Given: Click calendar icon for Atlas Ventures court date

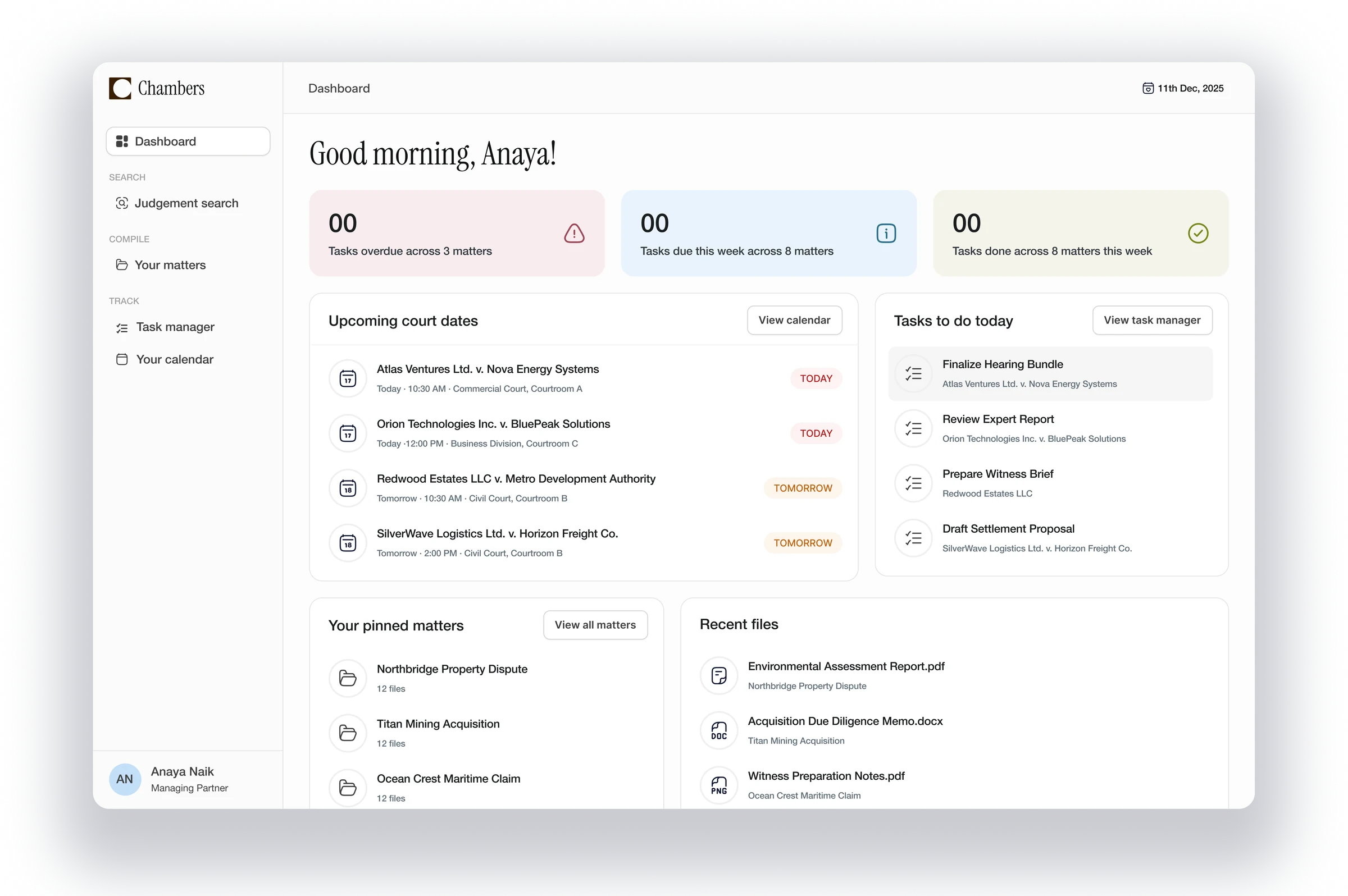Looking at the screenshot, I should [348, 378].
